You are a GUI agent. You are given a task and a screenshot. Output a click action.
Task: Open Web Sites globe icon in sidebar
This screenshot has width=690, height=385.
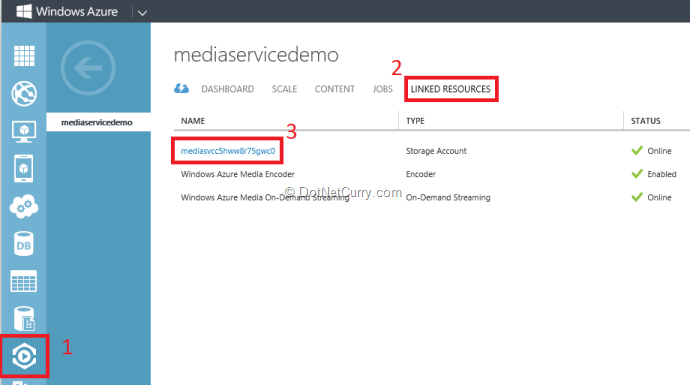[x=24, y=93]
